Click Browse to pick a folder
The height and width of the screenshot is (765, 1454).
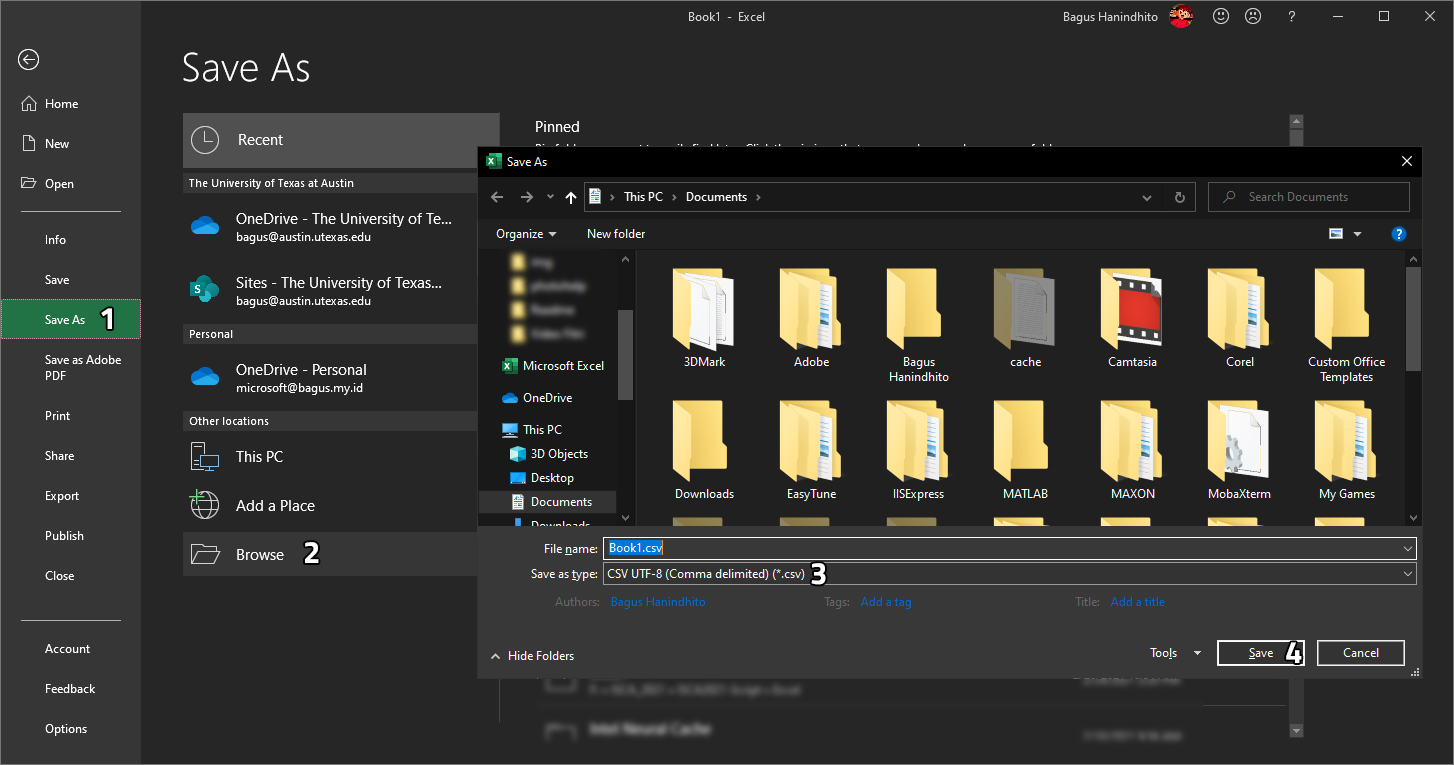coord(330,554)
